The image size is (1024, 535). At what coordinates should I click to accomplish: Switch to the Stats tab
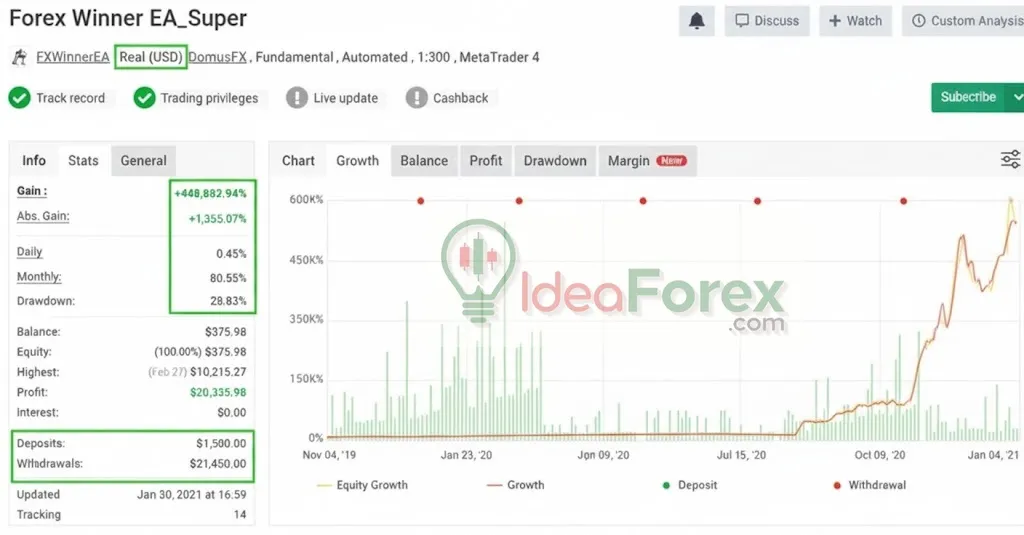83,161
